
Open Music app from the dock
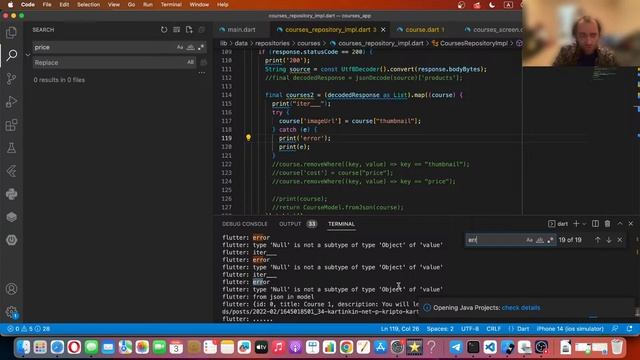278,347
